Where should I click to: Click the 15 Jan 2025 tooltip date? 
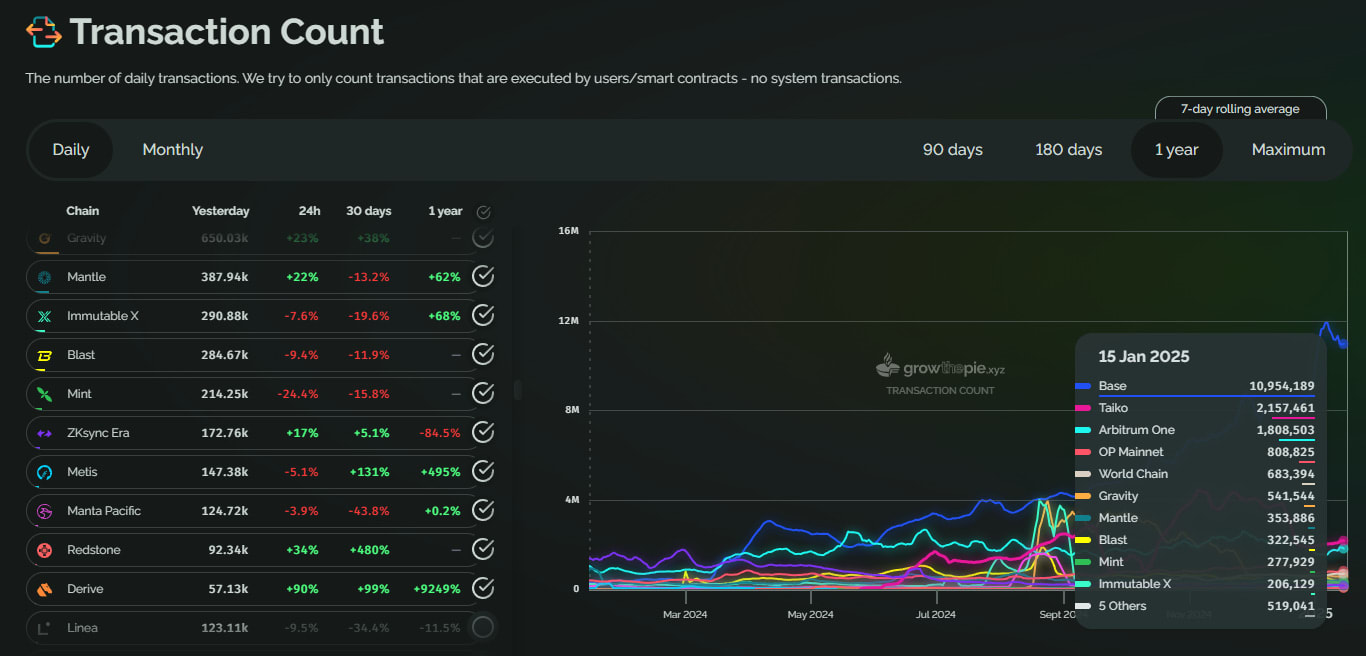click(1144, 357)
